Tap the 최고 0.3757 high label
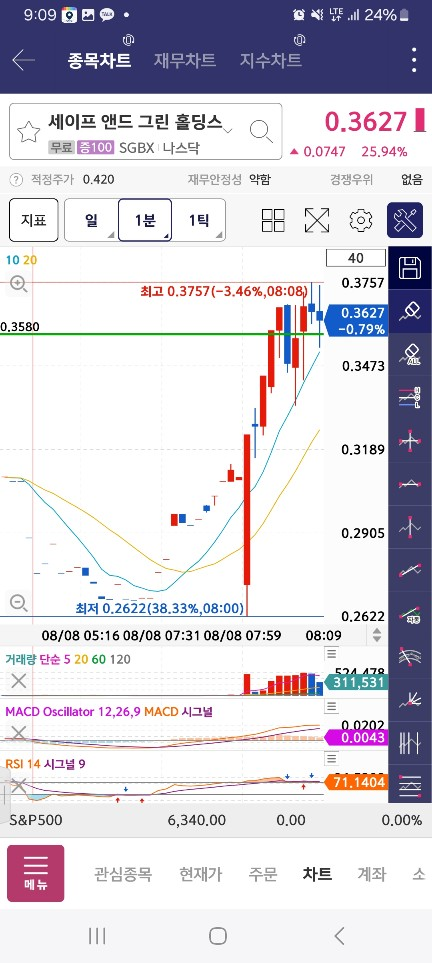Viewport: 432px width, 963px height. click(224, 290)
